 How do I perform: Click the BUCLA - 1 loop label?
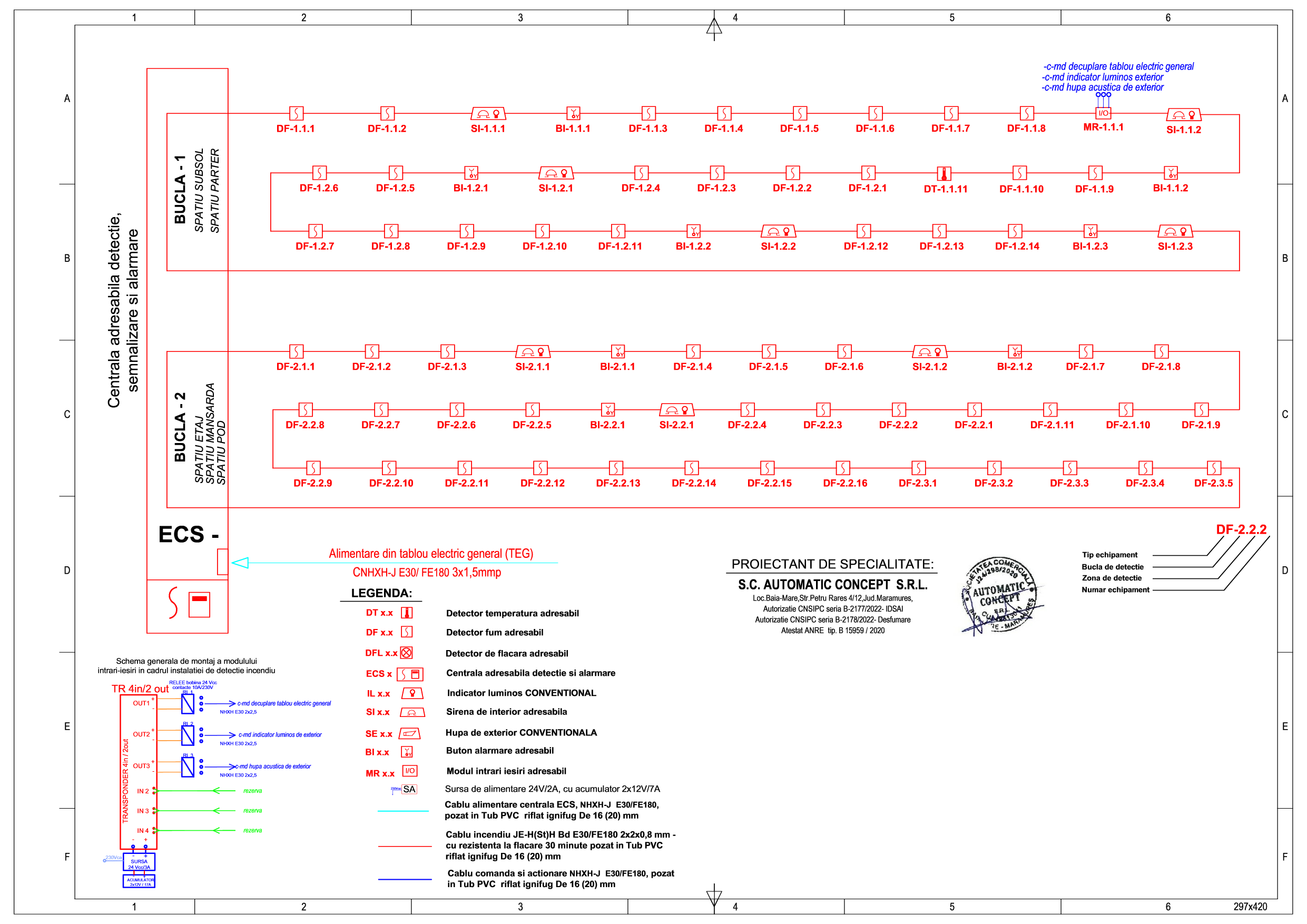(180, 190)
